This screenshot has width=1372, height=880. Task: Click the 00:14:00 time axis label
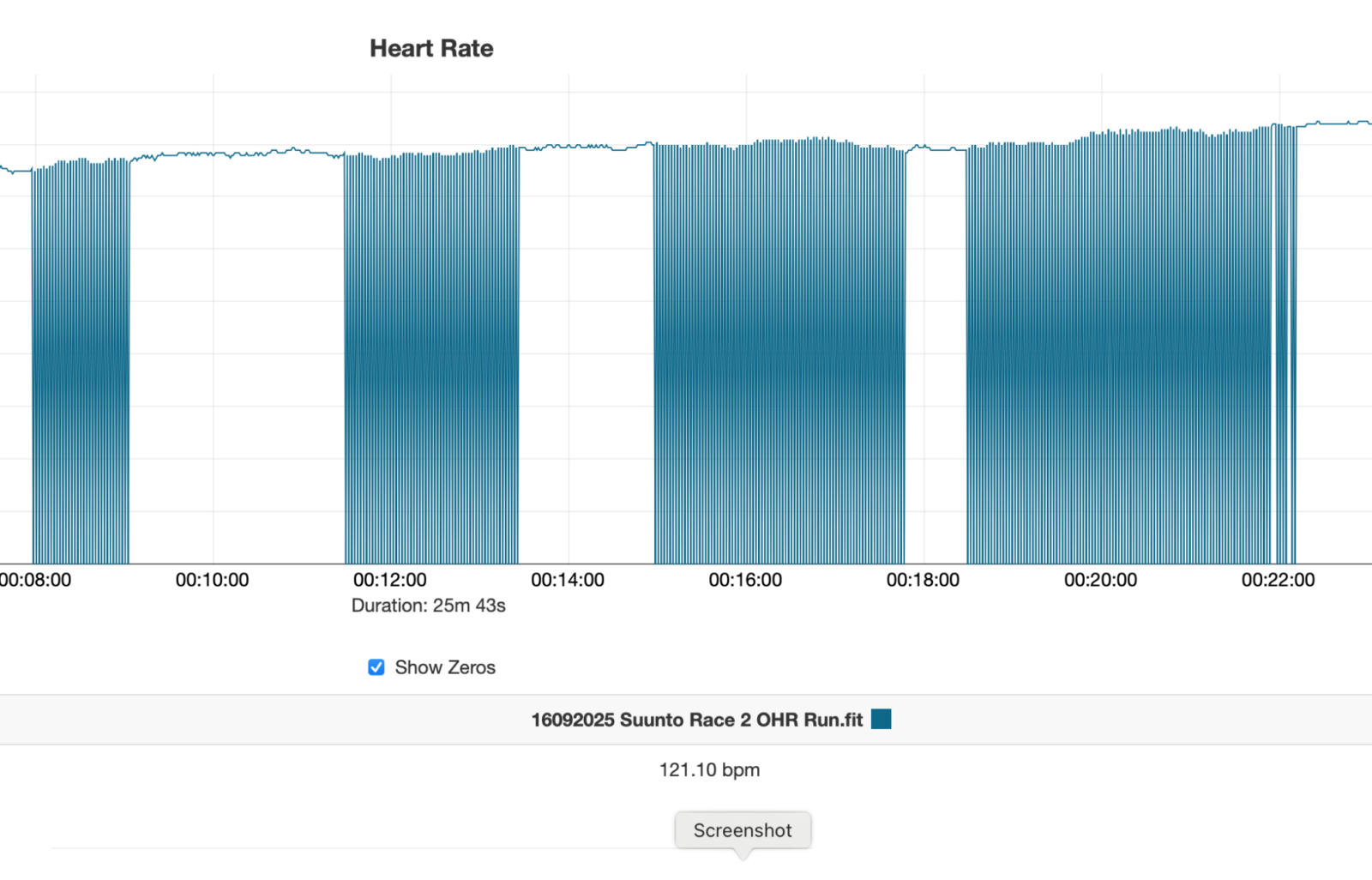(568, 580)
